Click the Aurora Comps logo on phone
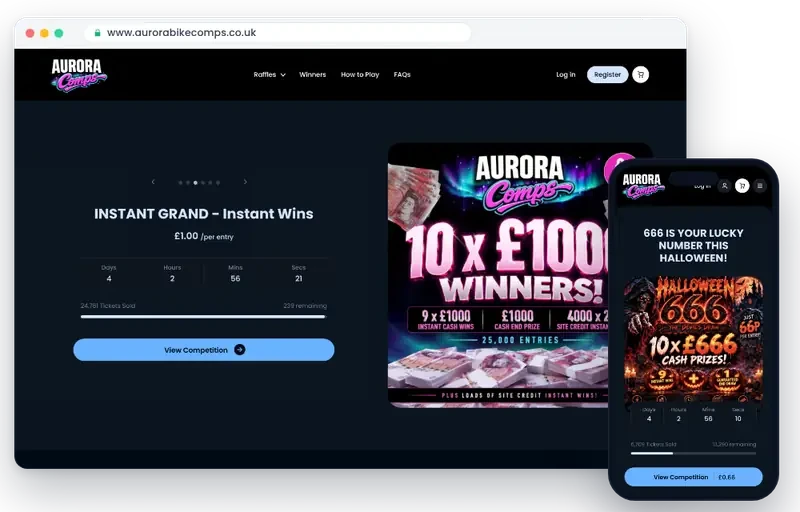 coord(643,186)
